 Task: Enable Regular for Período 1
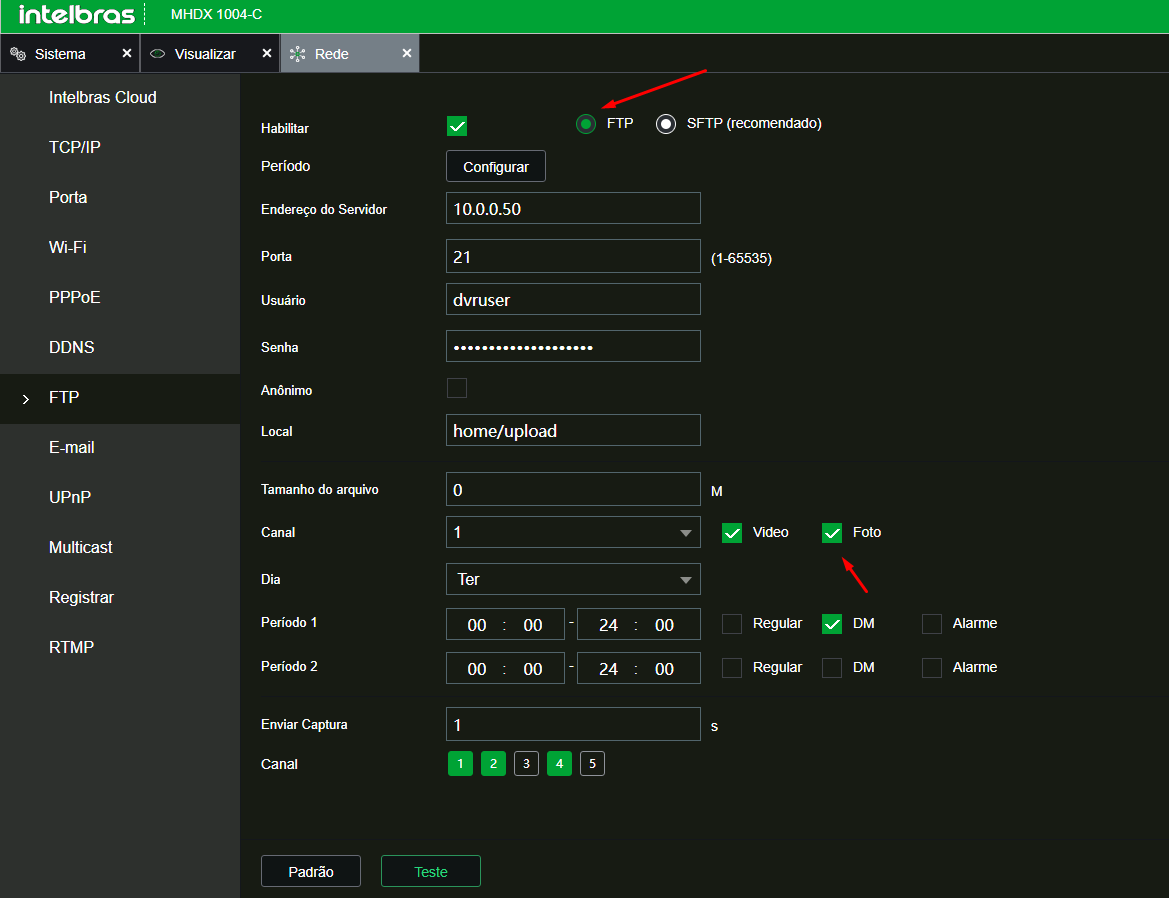pyautogui.click(x=732, y=624)
